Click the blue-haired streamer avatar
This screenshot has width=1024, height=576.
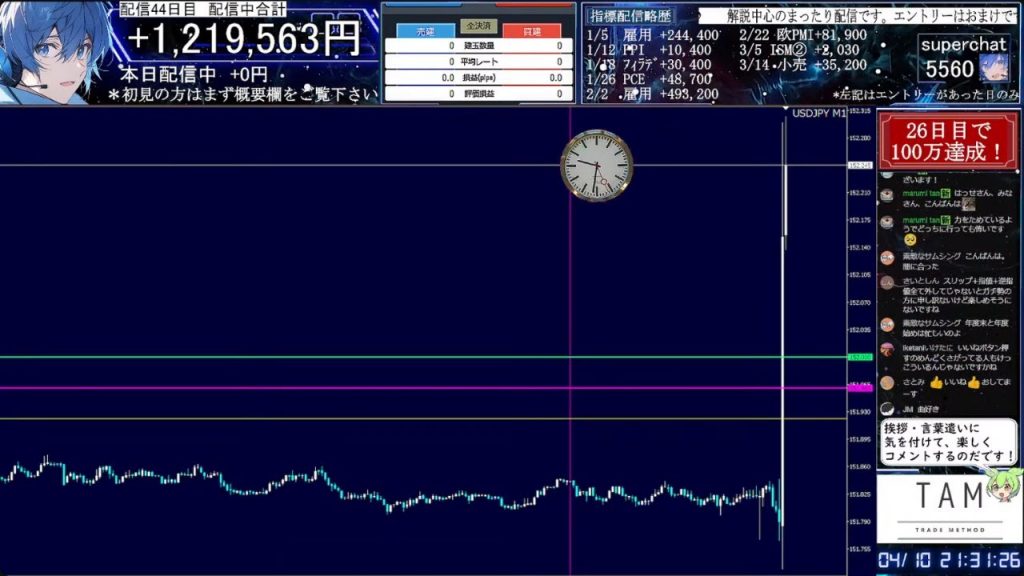pyautogui.click(x=55, y=50)
